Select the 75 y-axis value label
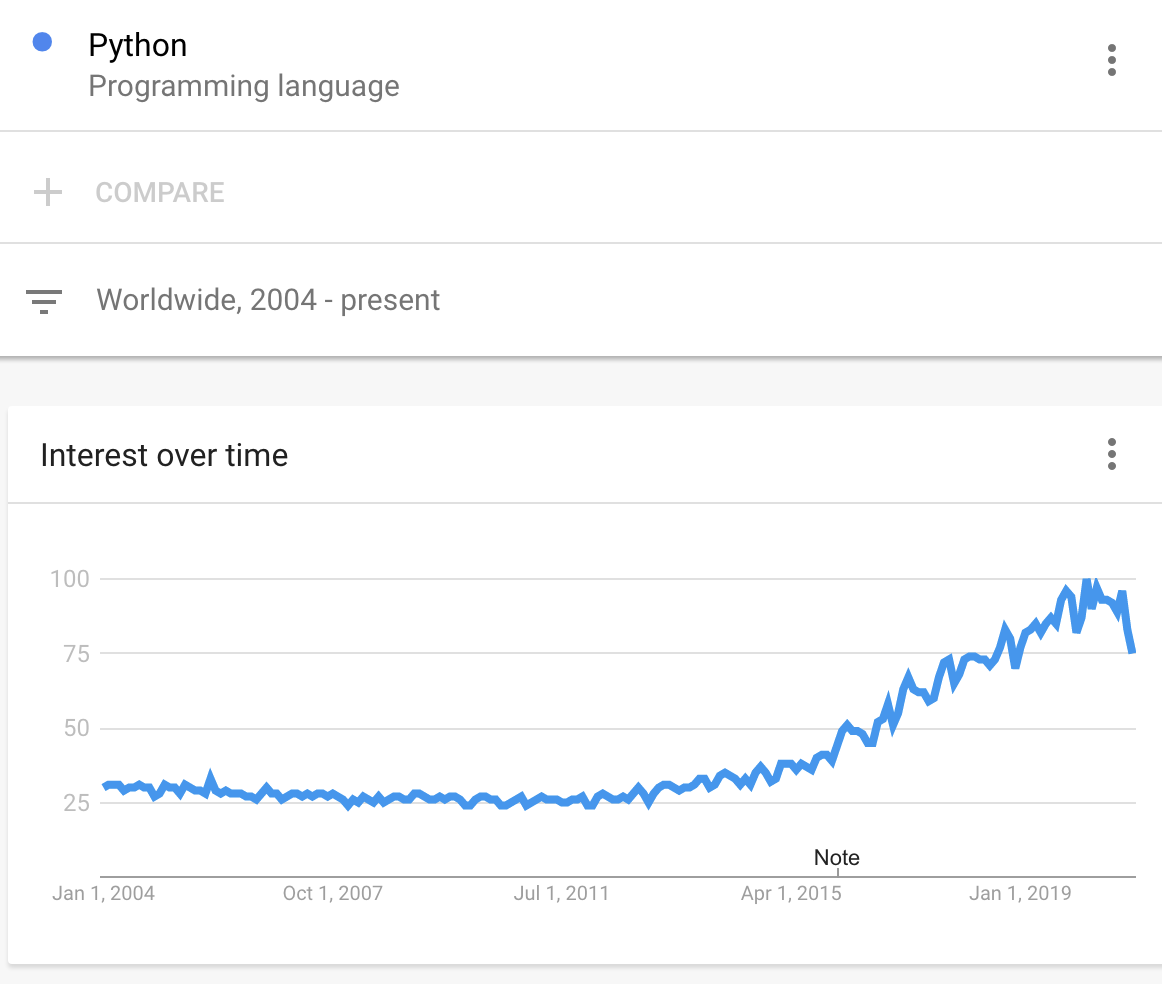 click(75, 654)
